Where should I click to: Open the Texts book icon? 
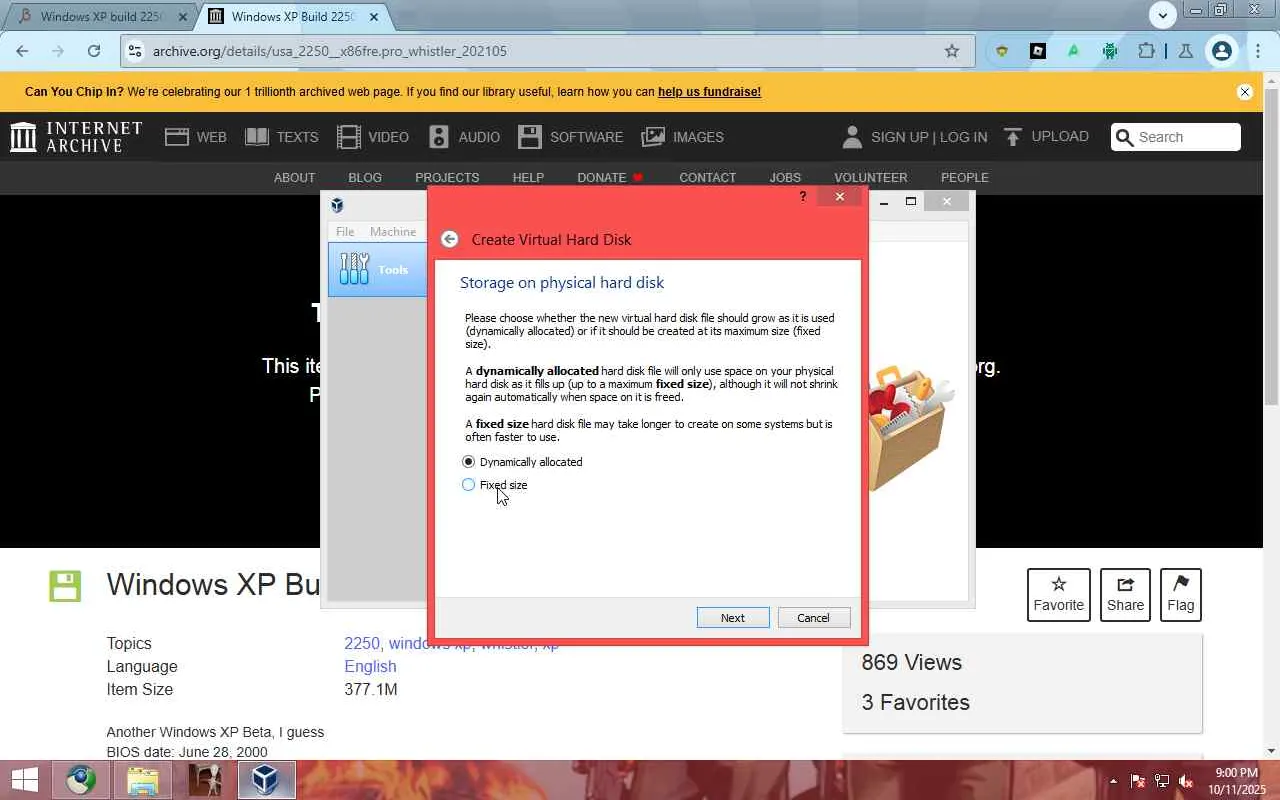pyautogui.click(x=257, y=137)
